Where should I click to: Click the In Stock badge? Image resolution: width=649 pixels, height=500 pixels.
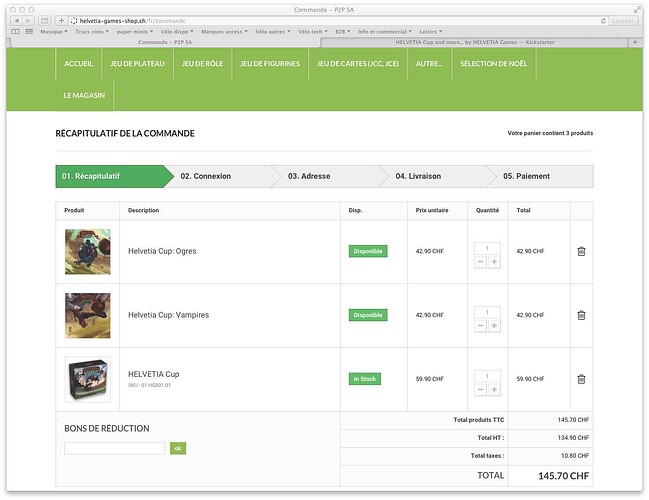[x=365, y=379]
